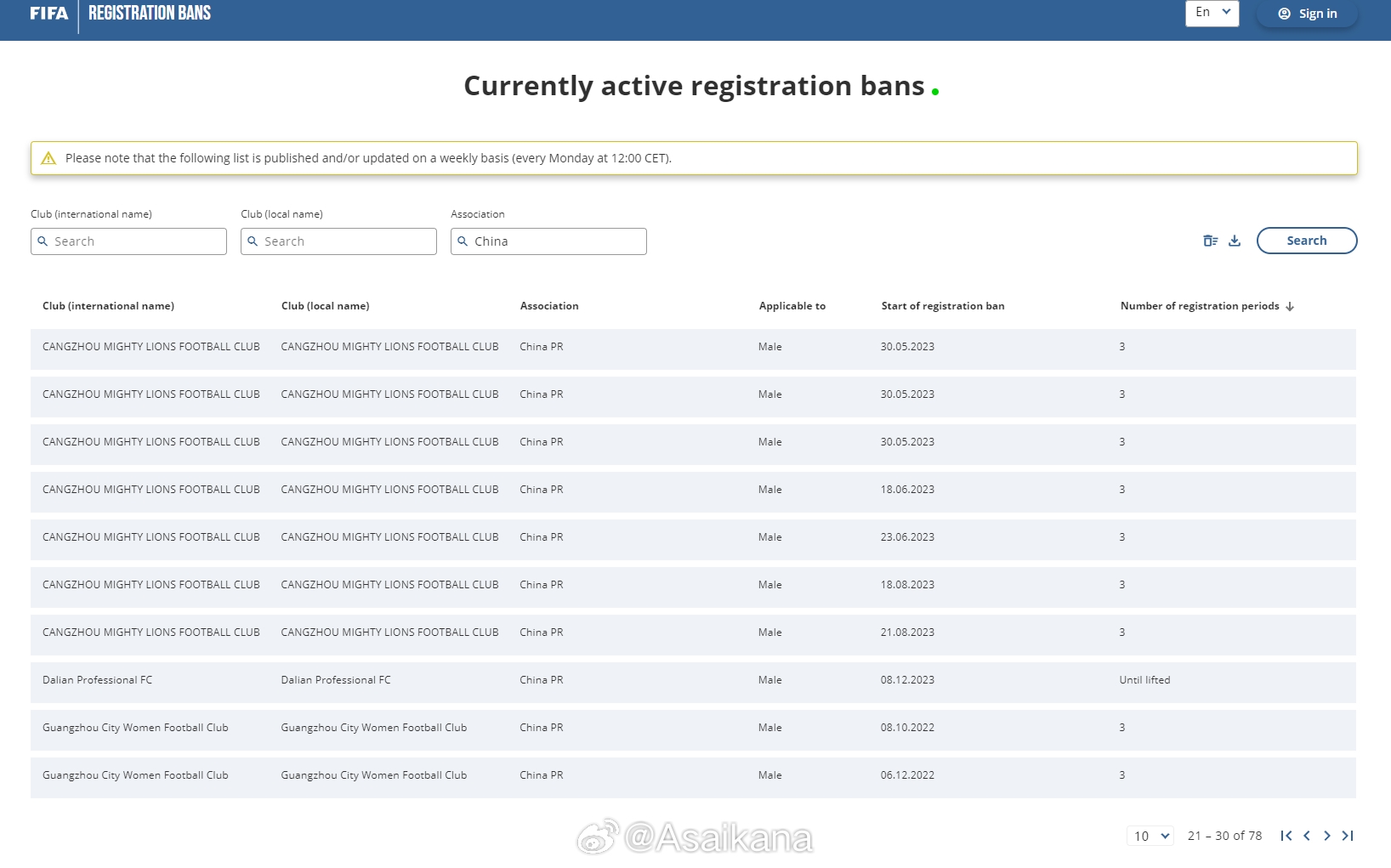
Task: Click the FIFA logo in header
Action: tap(48, 14)
